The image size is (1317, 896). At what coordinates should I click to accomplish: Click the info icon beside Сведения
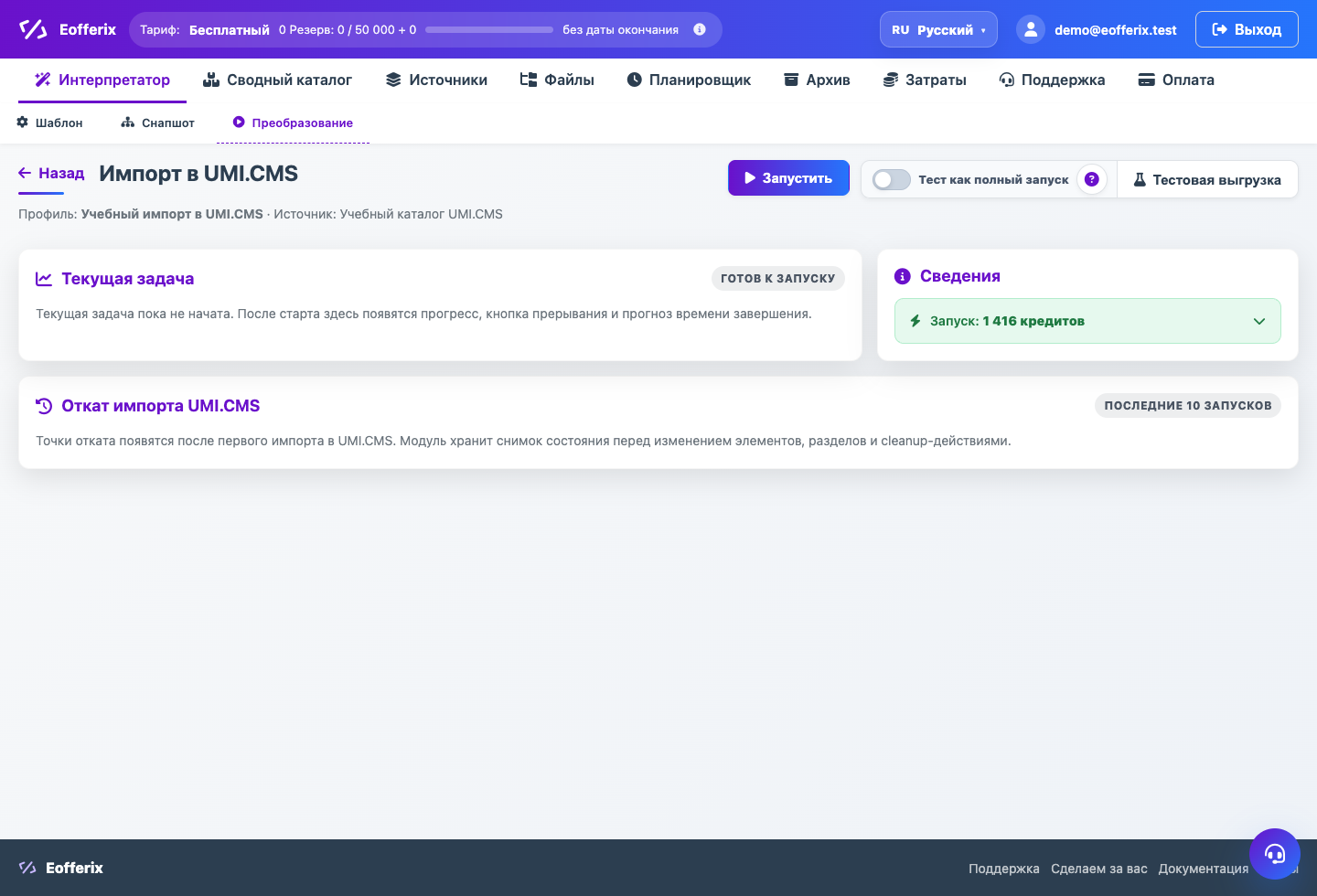pyautogui.click(x=903, y=276)
